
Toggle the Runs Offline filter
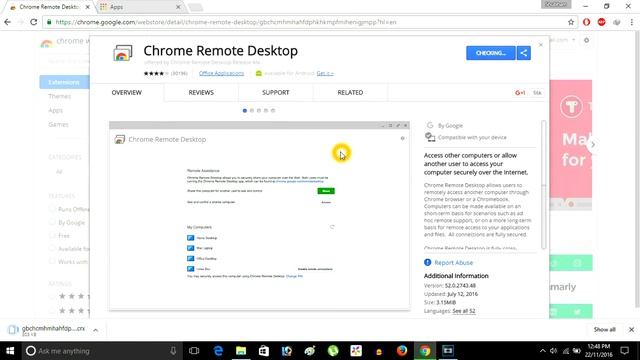(x=52, y=209)
